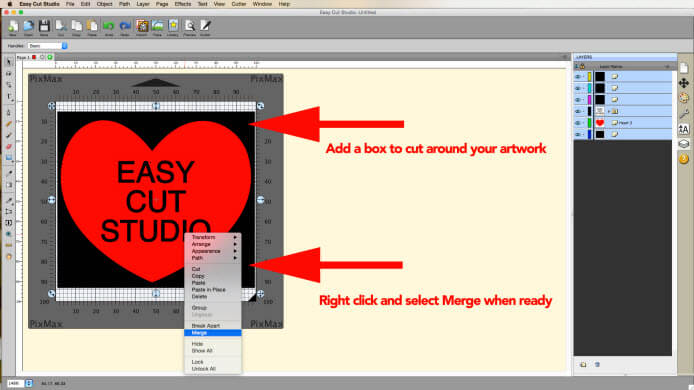Hide the cyan-tagged layer with eye icon
This screenshot has width=694, height=390.
578,88
